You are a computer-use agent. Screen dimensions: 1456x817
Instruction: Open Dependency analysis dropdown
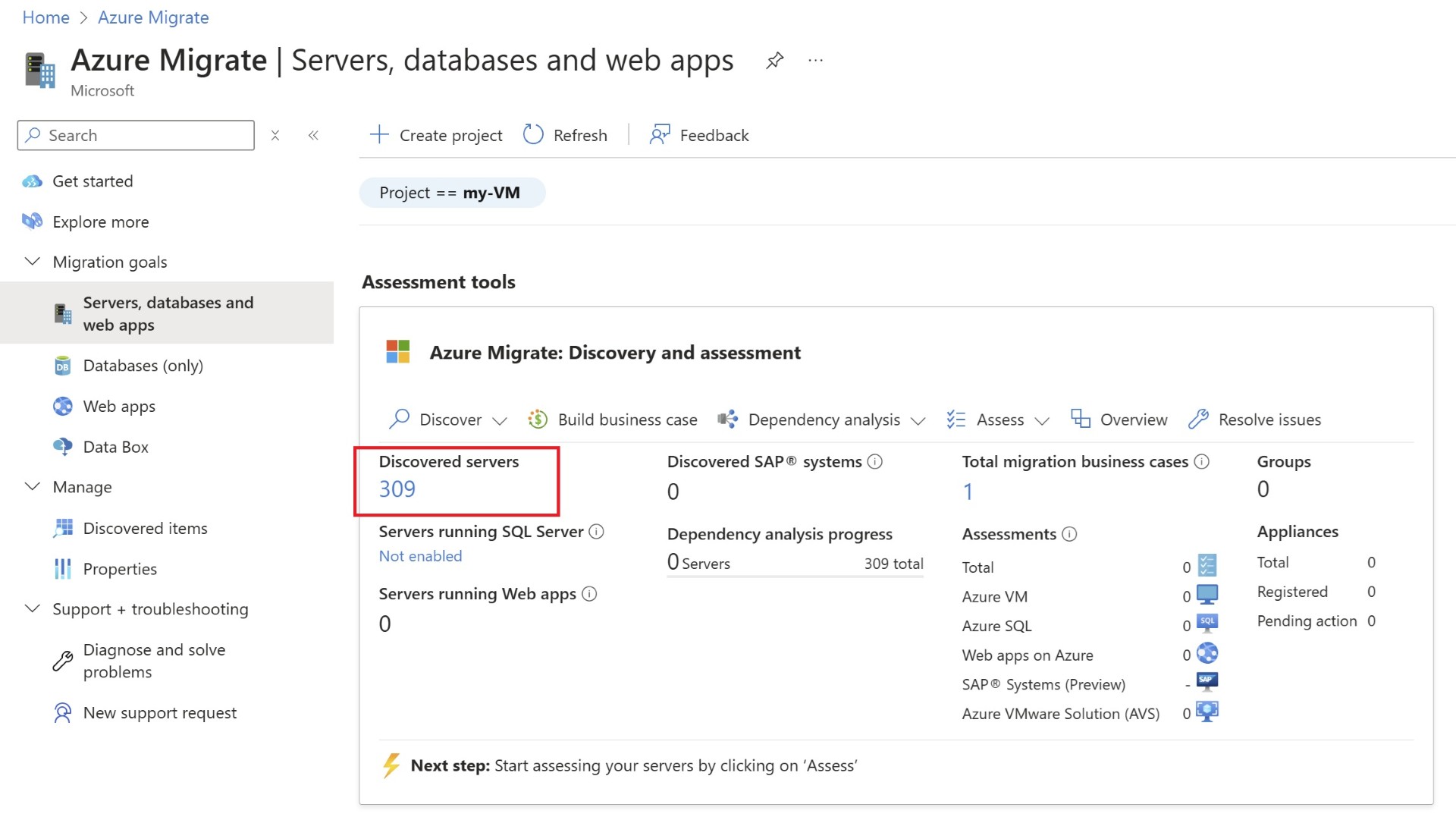[x=822, y=419]
